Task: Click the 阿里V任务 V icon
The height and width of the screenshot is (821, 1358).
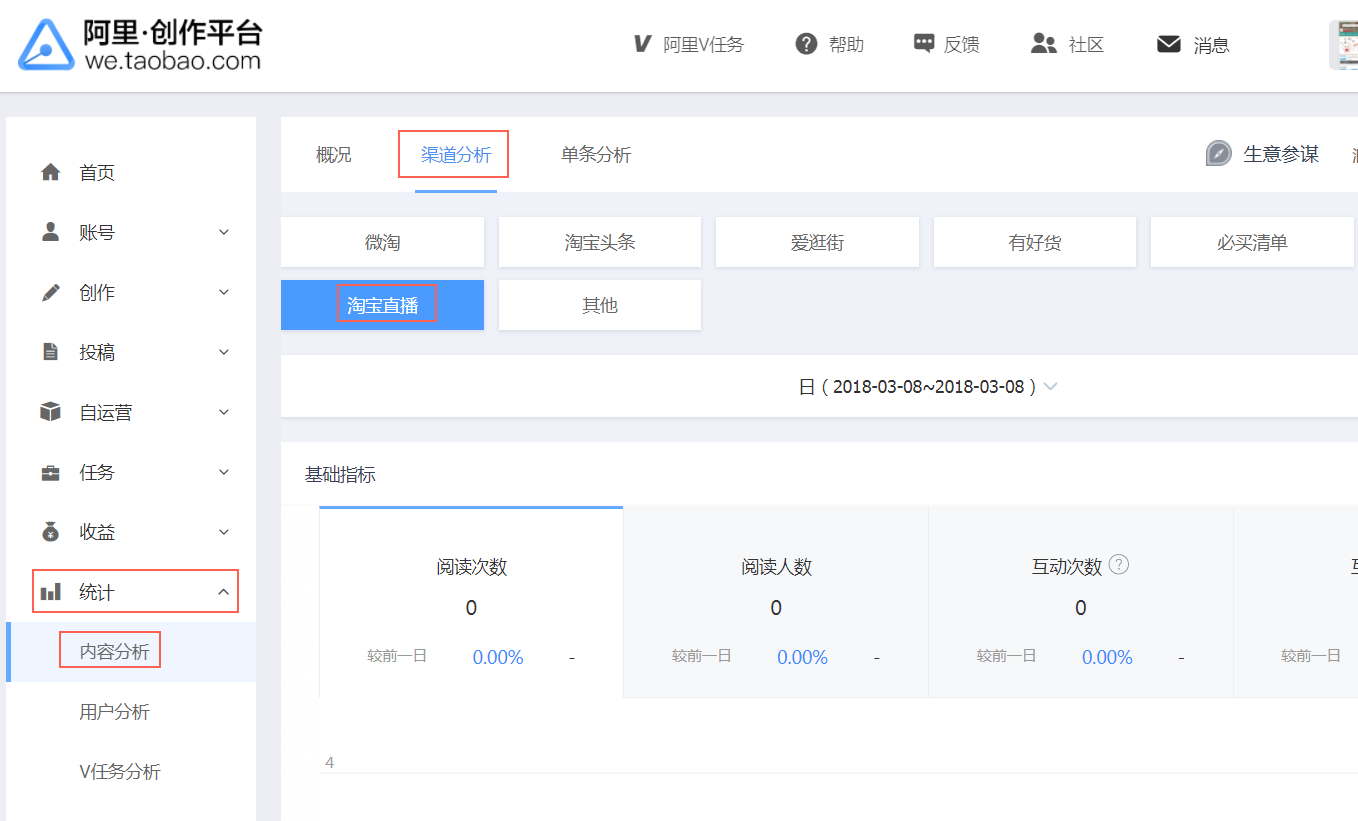Action: coord(642,44)
